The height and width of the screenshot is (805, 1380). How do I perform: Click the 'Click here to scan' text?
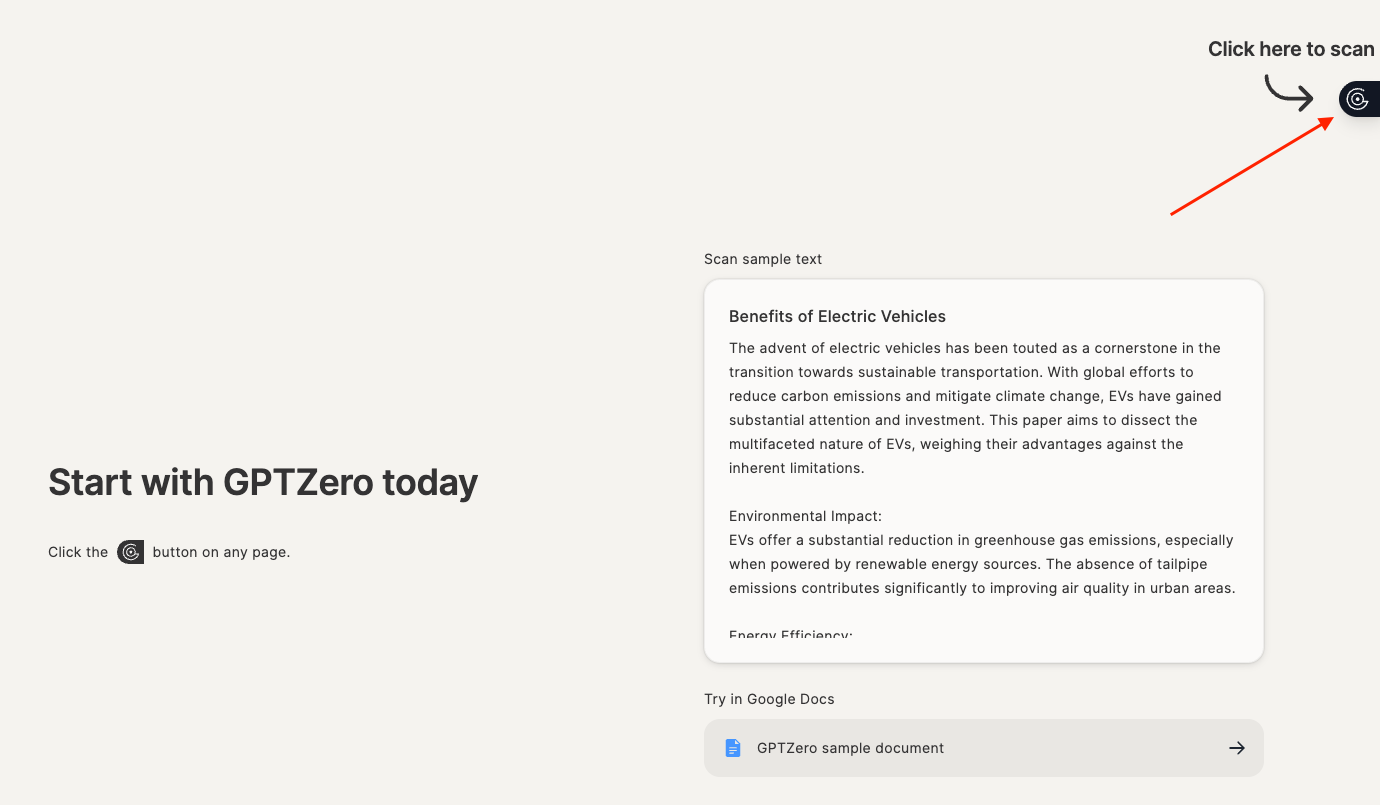point(1290,49)
